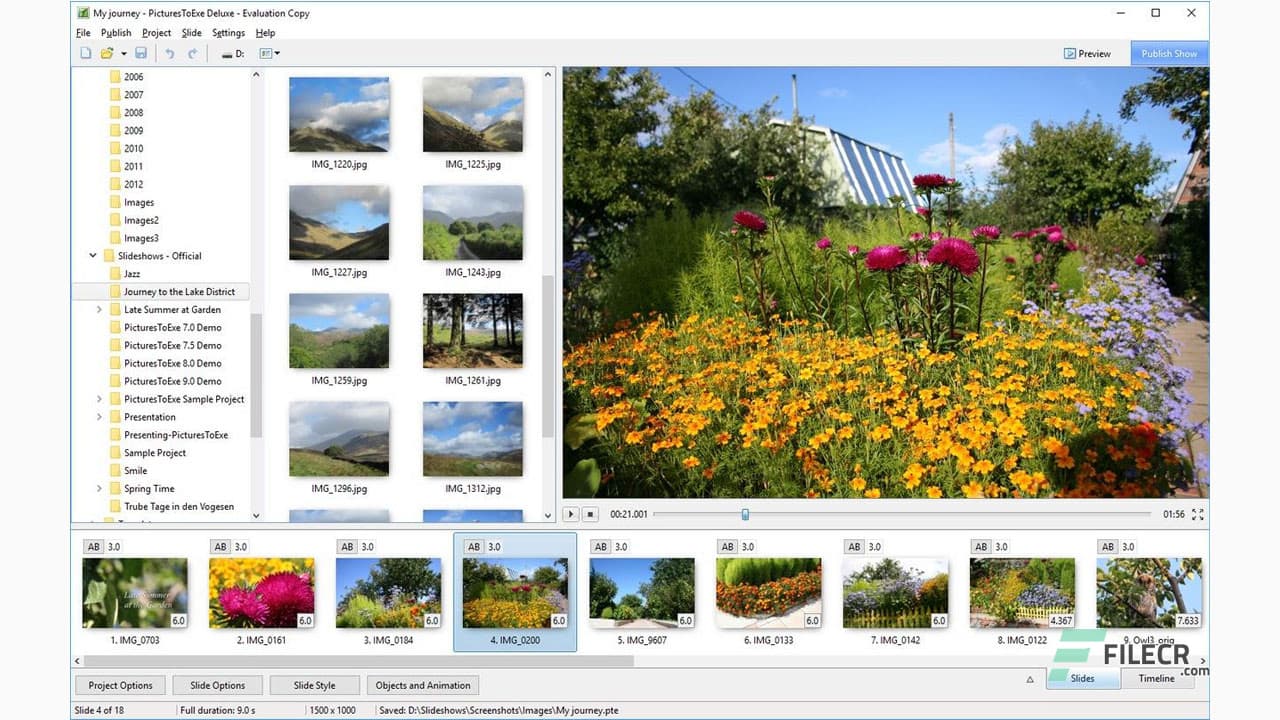The width and height of the screenshot is (1280, 720).
Task: Click the Publish Show button
Action: click(x=1168, y=53)
